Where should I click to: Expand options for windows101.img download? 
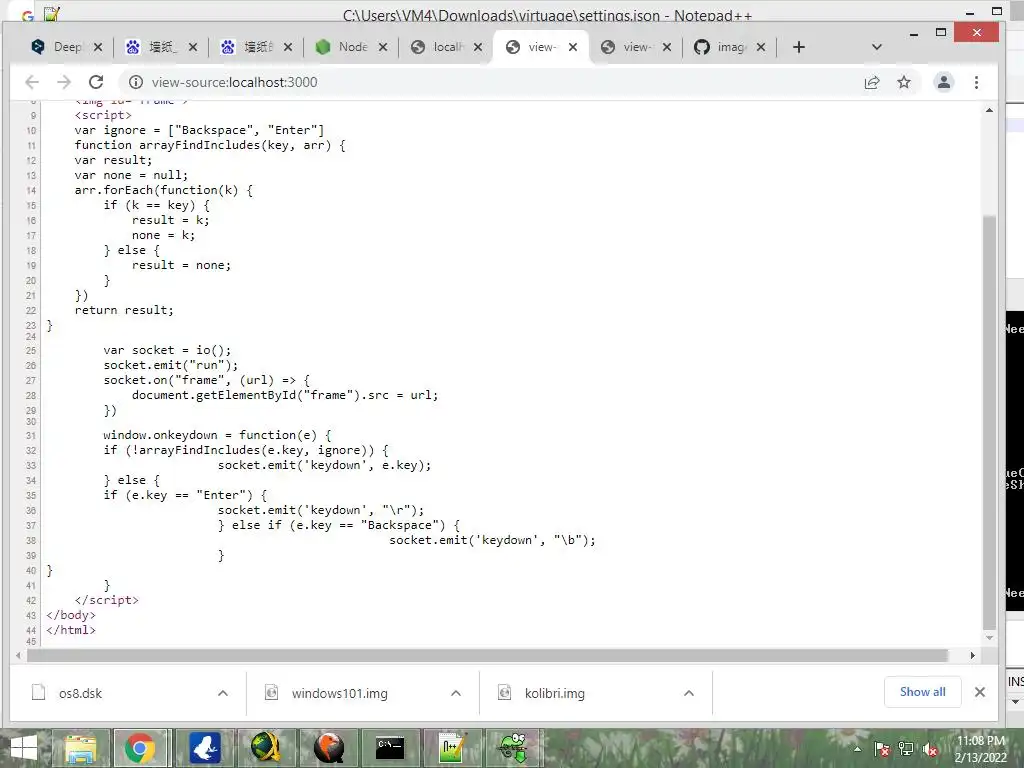(456, 694)
